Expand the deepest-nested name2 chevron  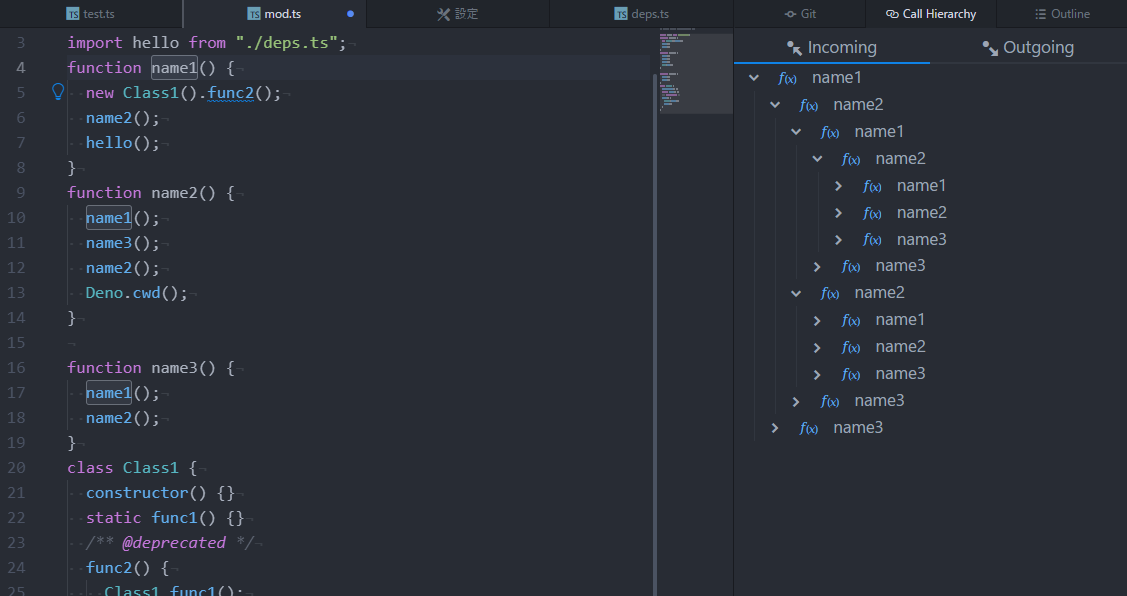point(838,213)
